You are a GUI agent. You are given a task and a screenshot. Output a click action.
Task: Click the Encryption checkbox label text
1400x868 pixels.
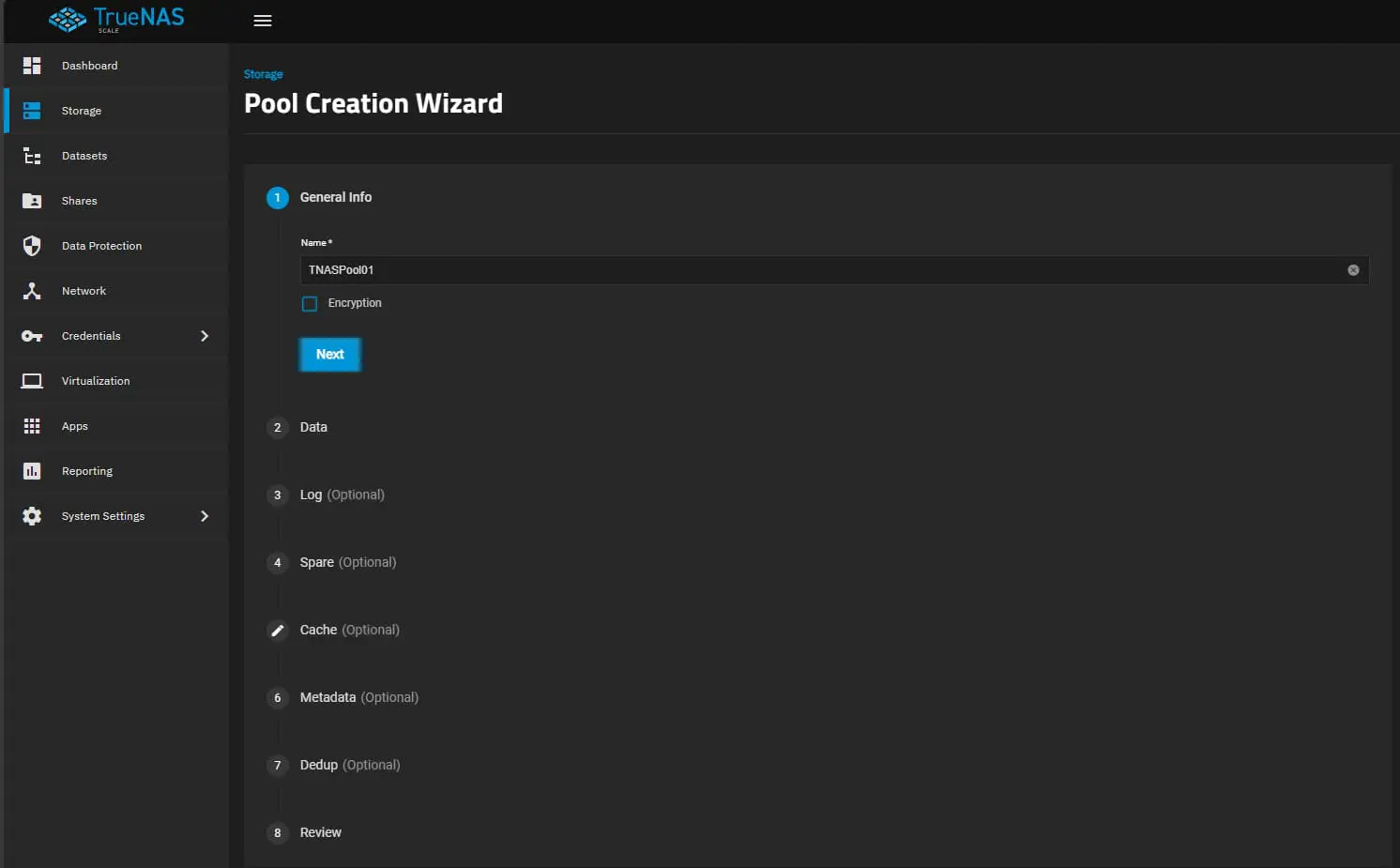tap(355, 303)
